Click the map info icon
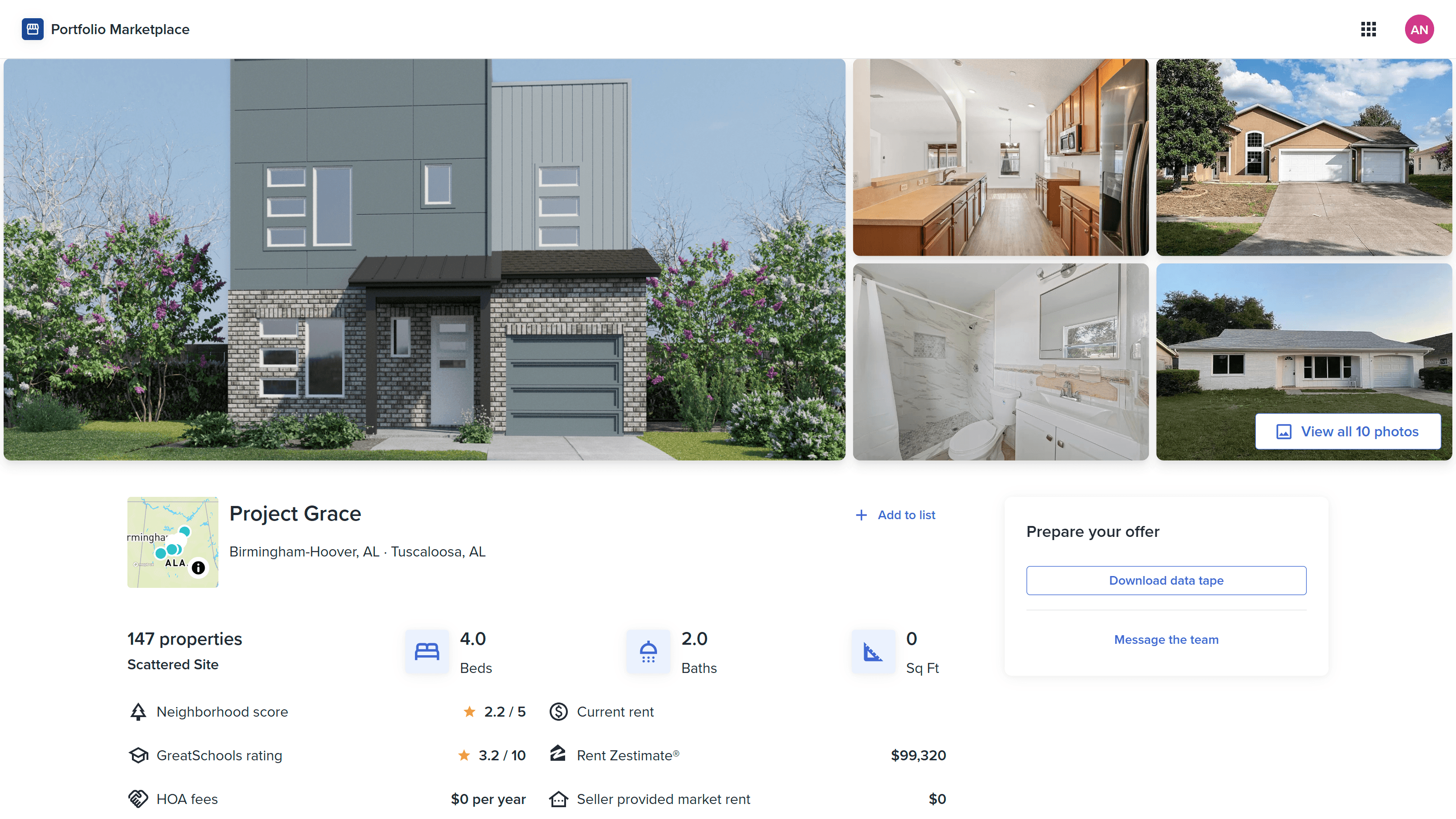Screen dimensions: 1456x819 tap(198, 567)
